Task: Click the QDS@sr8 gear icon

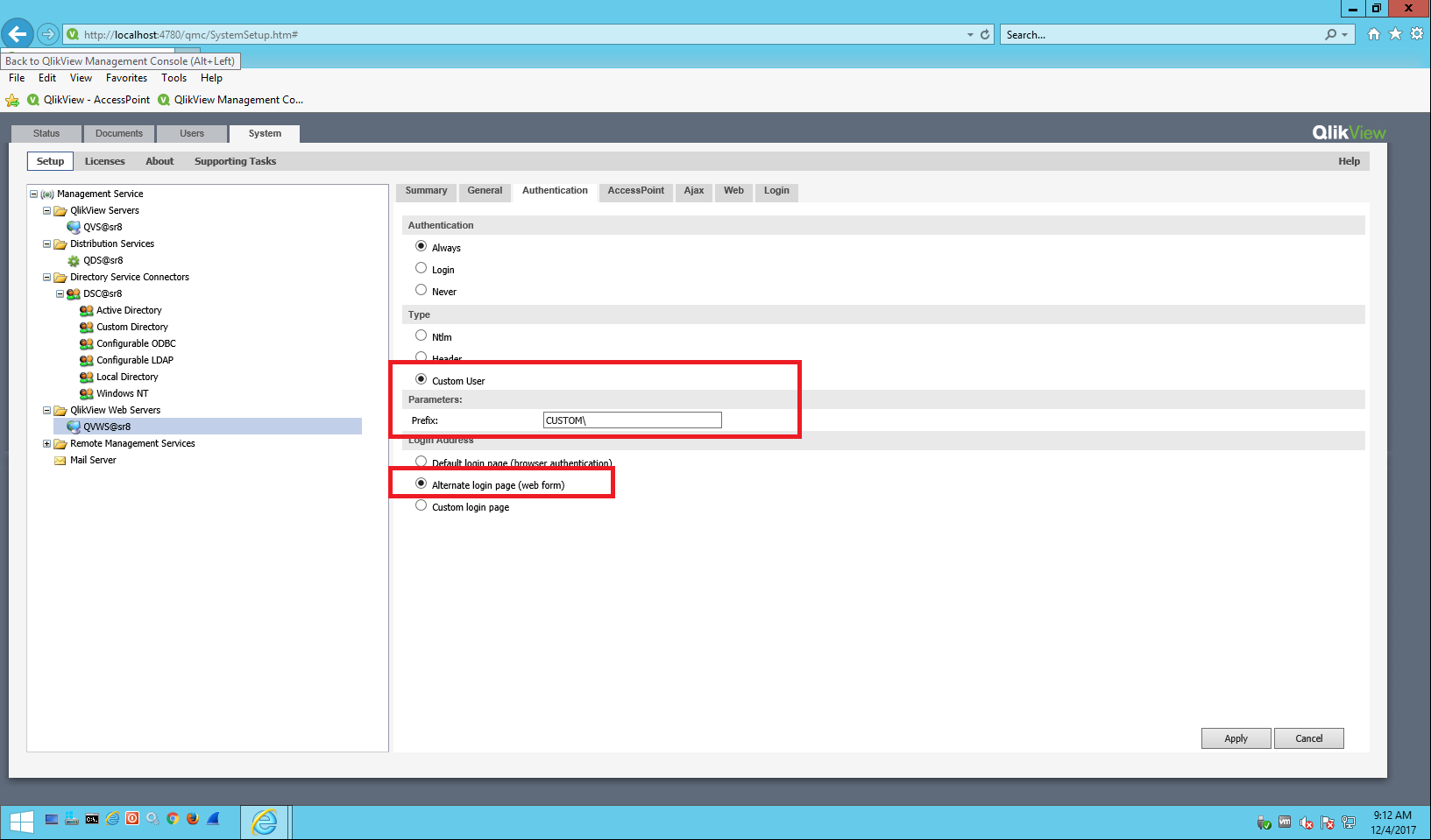Action: click(x=74, y=260)
